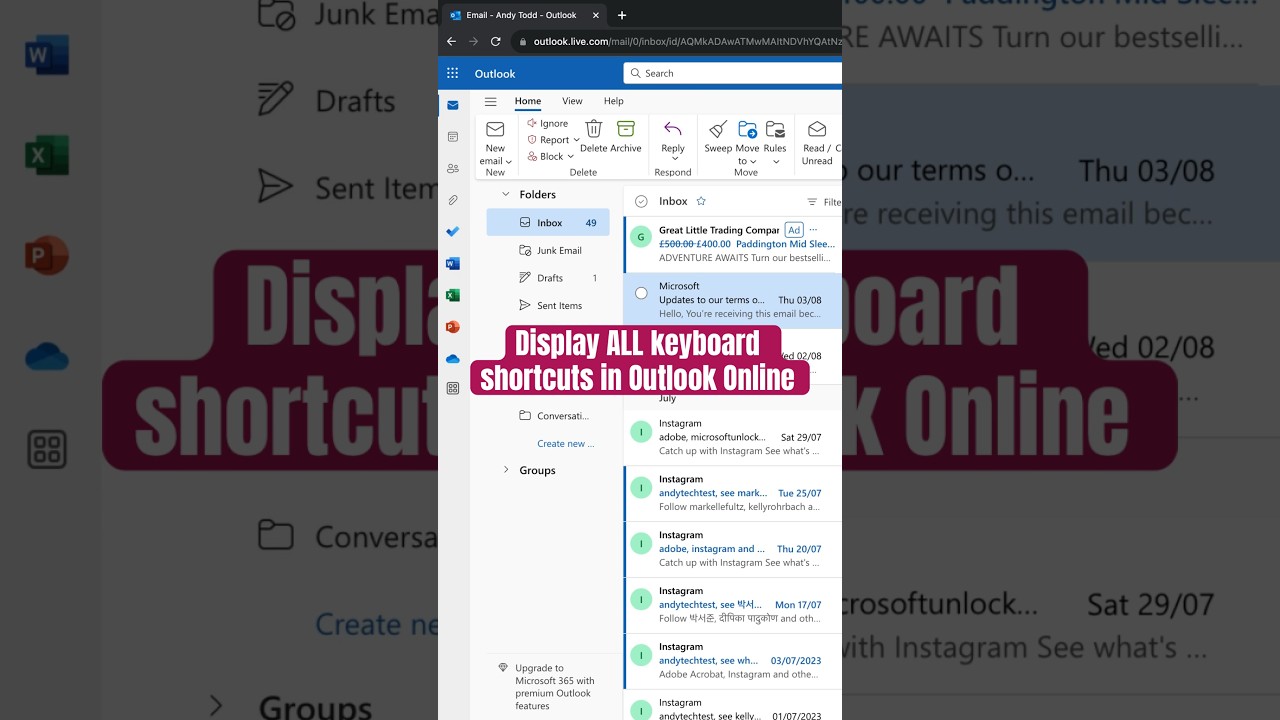The image size is (1280, 720).
Task: Open the Sent Items folder
Action: click(x=548, y=306)
